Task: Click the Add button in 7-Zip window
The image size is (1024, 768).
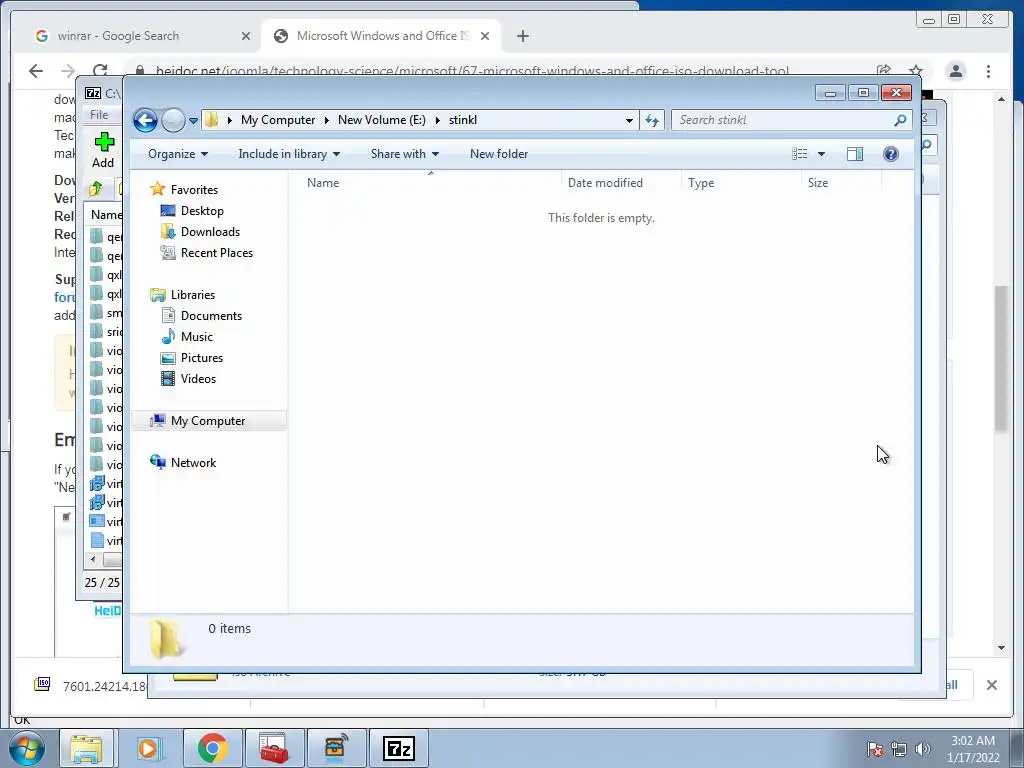Action: 103,150
